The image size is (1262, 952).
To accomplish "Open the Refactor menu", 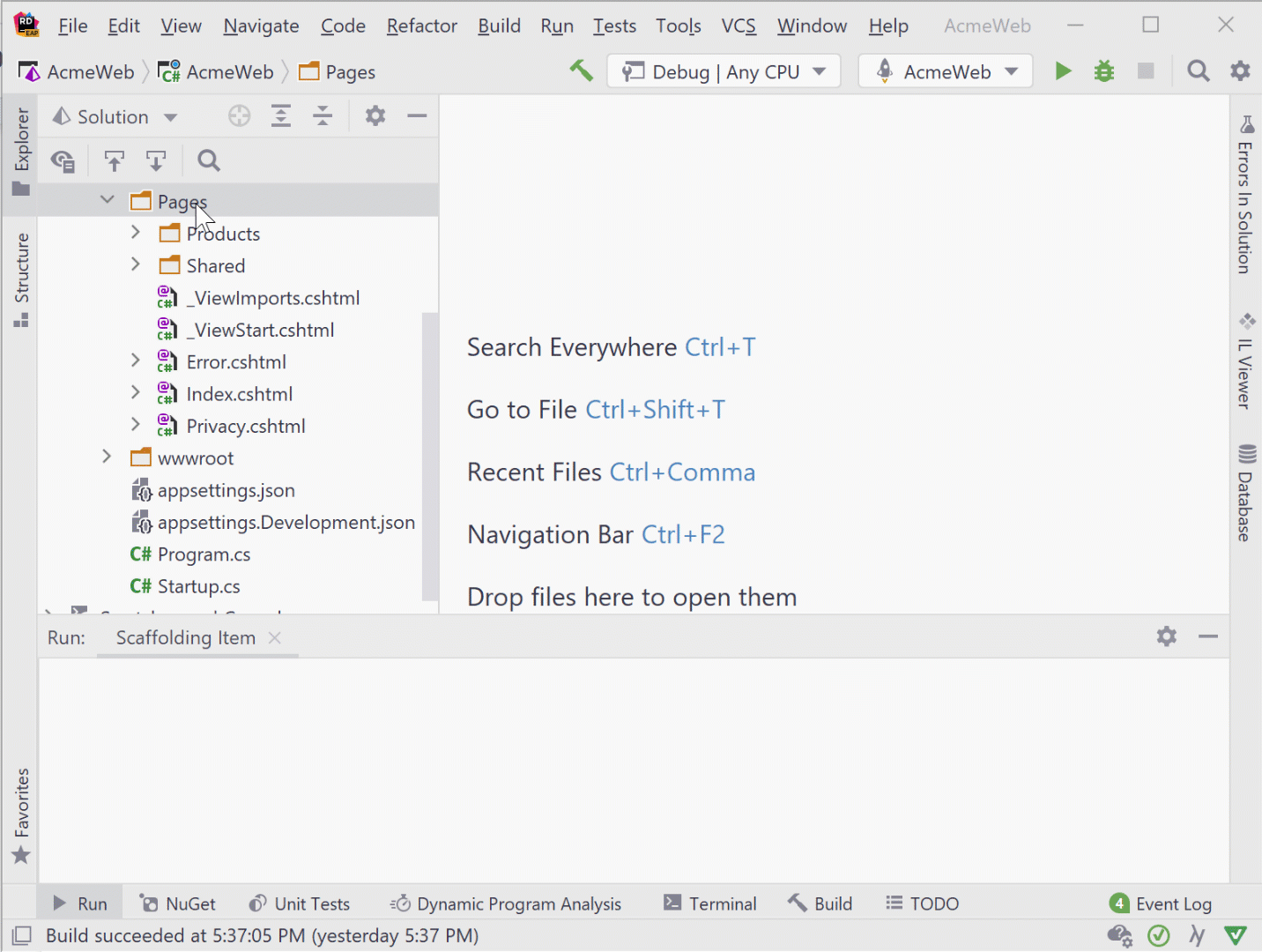I will click(x=420, y=26).
